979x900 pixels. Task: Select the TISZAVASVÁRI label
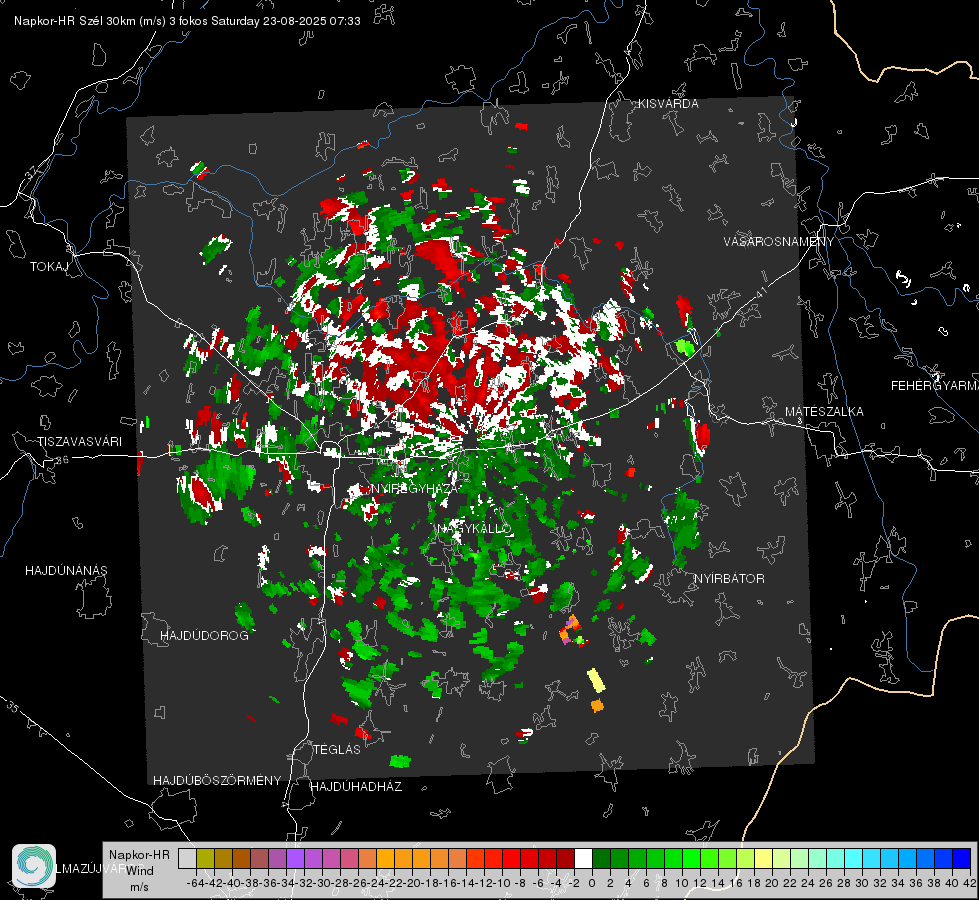tap(79, 442)
